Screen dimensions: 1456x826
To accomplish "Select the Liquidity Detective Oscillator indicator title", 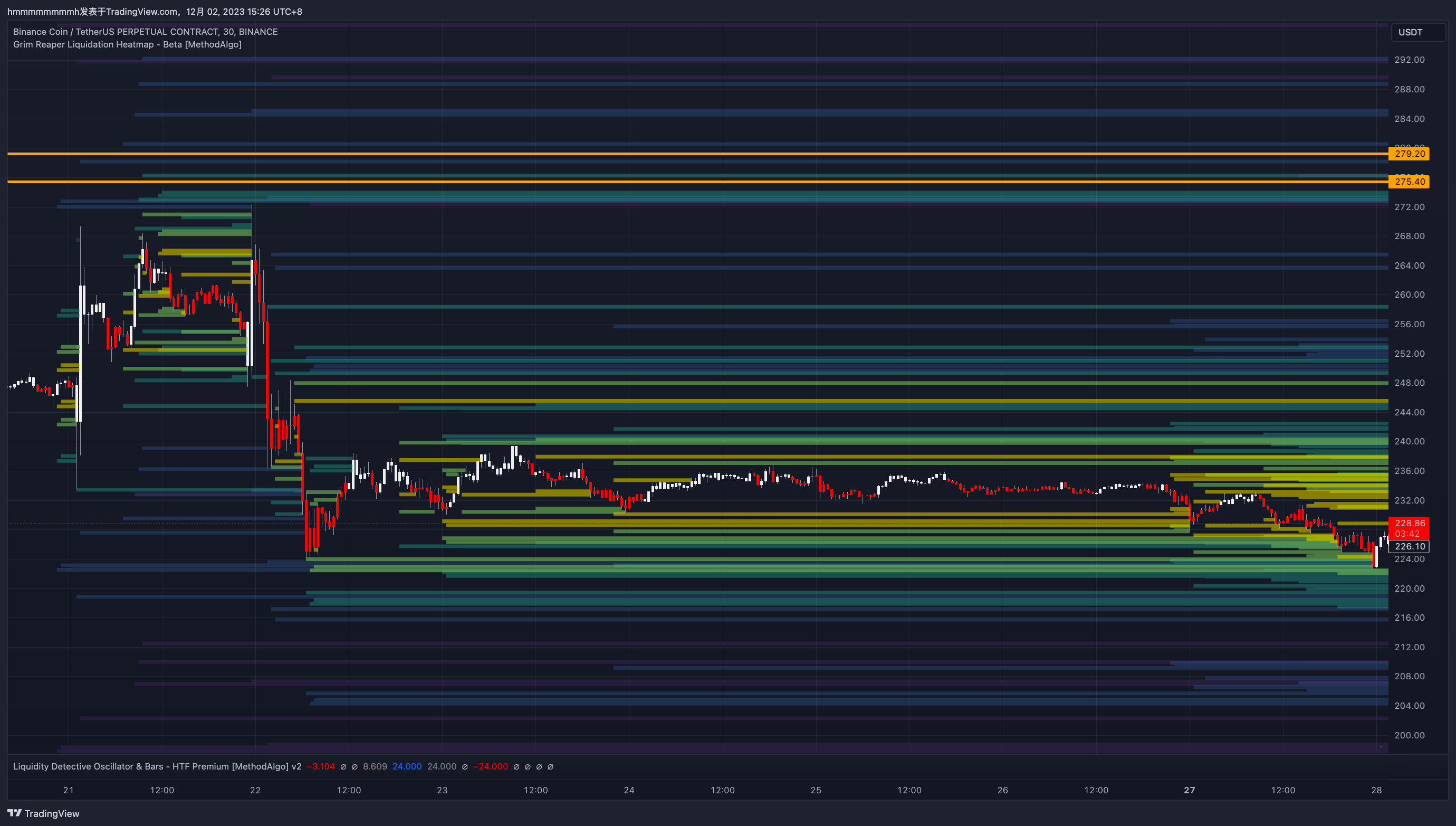I will 157,766.
